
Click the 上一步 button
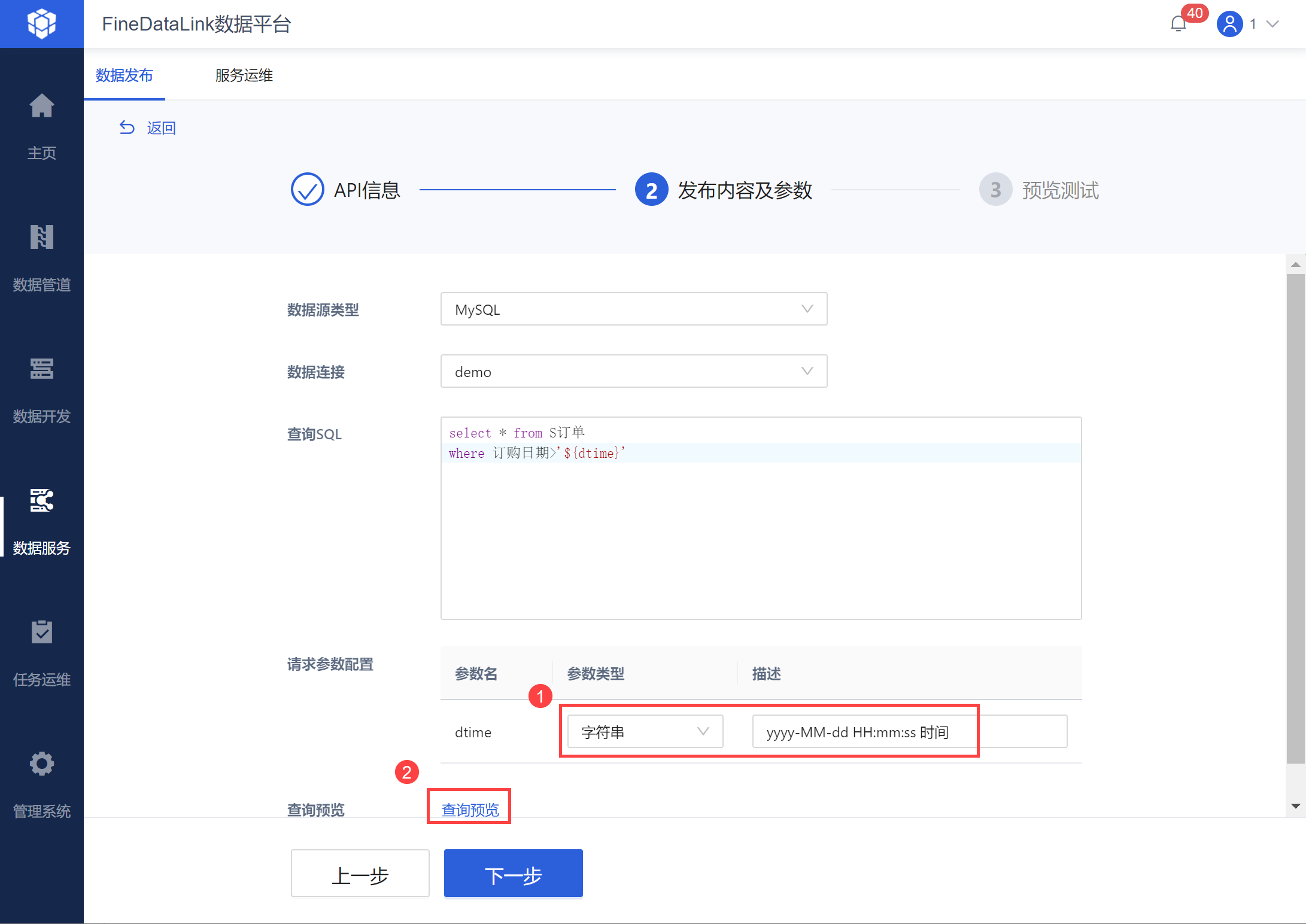[x=360, y=874]
